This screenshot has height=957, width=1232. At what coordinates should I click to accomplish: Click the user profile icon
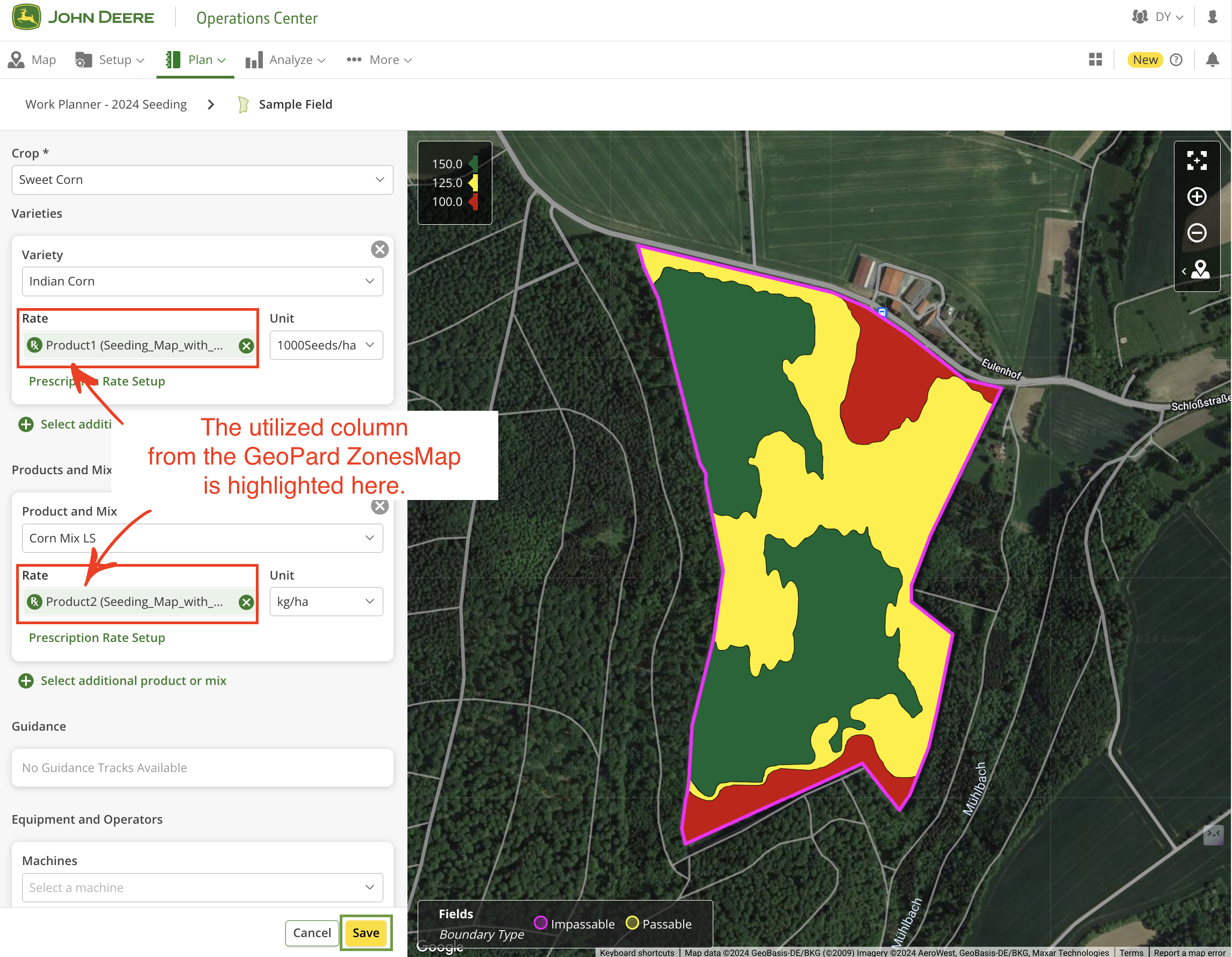tap(1212, 17)
